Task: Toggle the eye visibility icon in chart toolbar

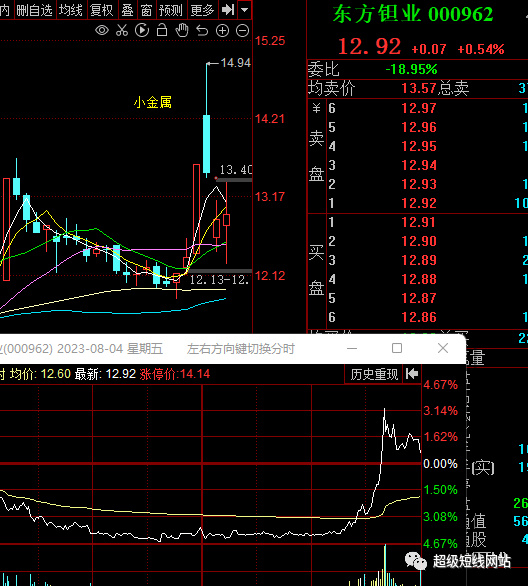Action: click(x=102, y=30)
